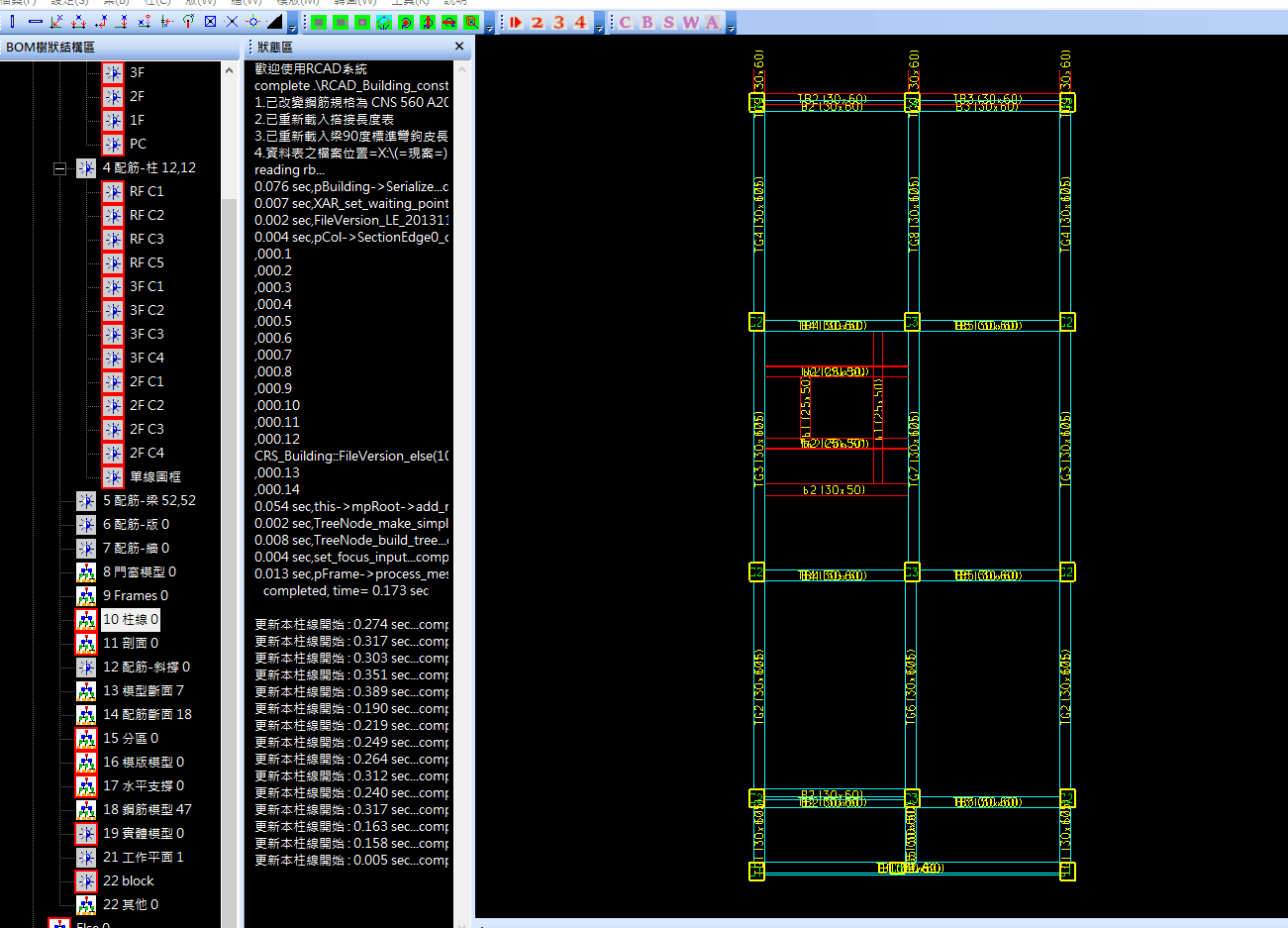Click the bulb icon next to 3F C4
Image resolution: width=1288 pixels, height=928 pixels.
[x=113, y=358]
